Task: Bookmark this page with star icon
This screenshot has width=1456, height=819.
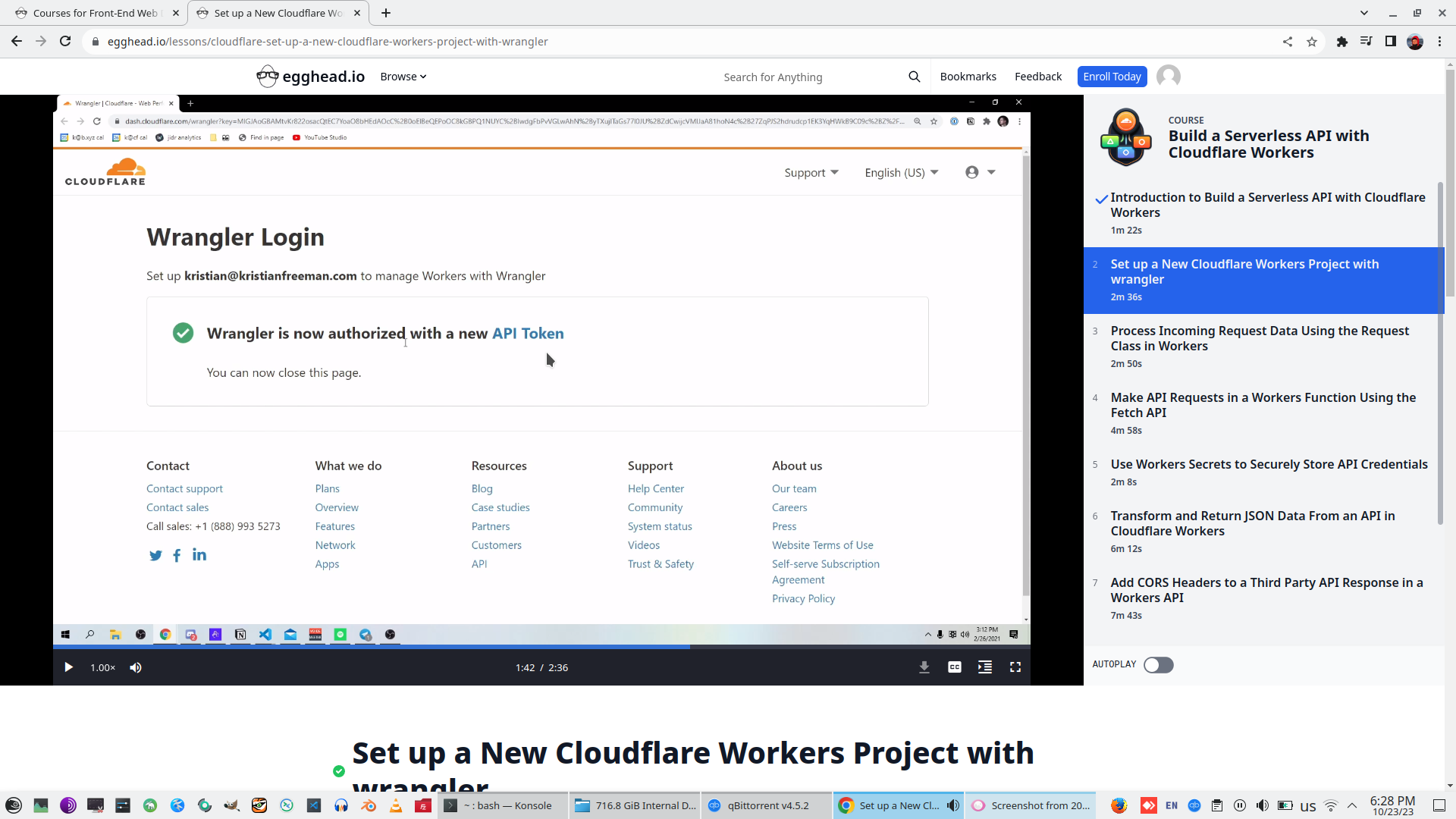Action: (x=1312, y=42)
